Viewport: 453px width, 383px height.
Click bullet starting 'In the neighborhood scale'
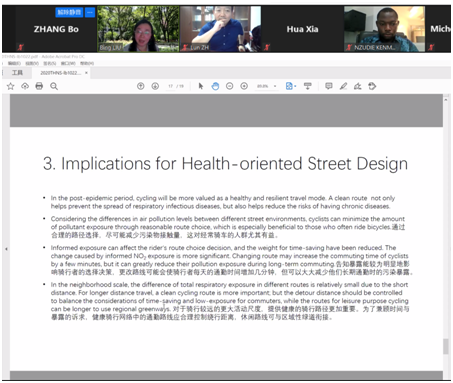(x=230, y=301)
